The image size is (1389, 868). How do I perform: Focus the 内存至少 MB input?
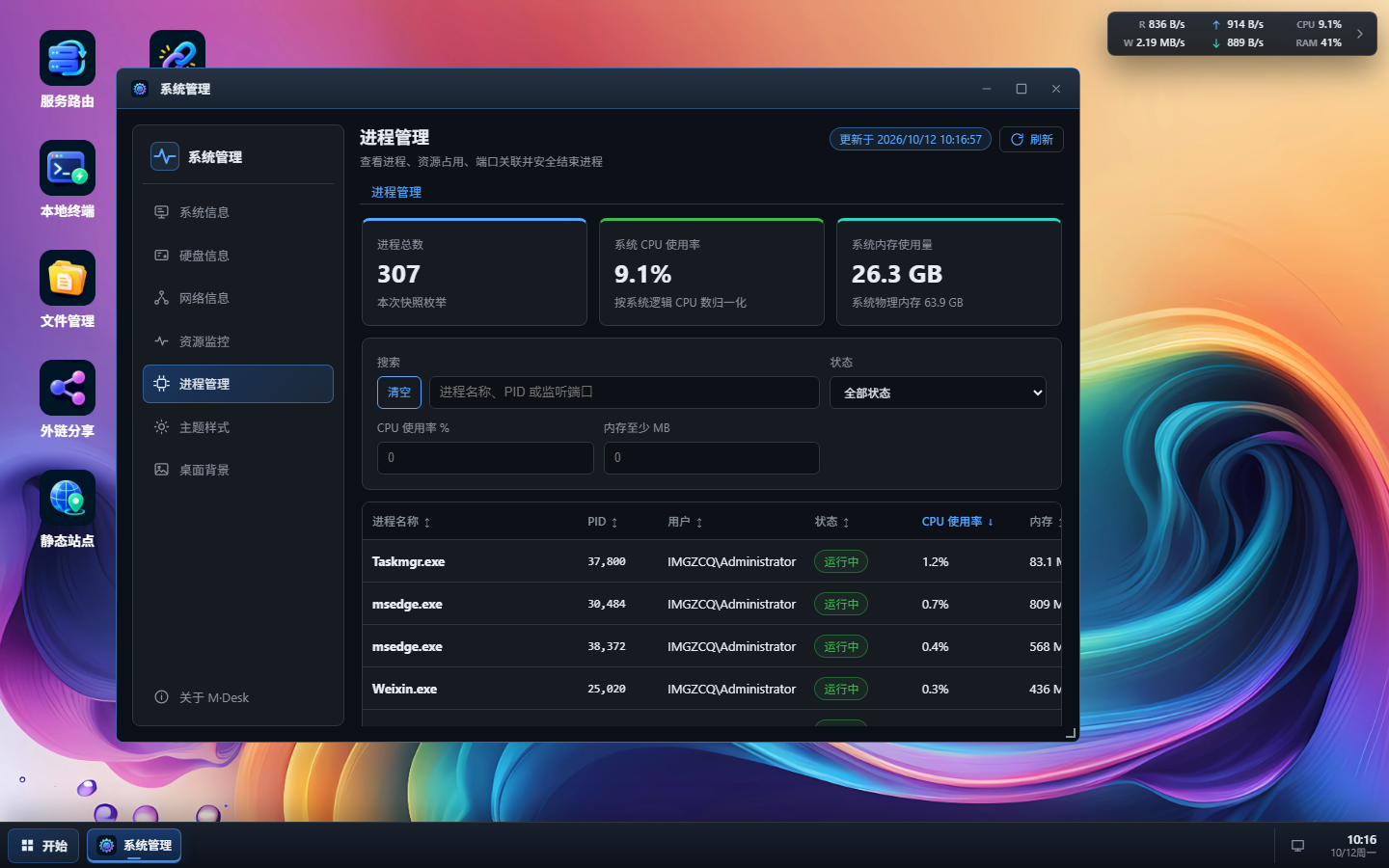pos(712,458)
